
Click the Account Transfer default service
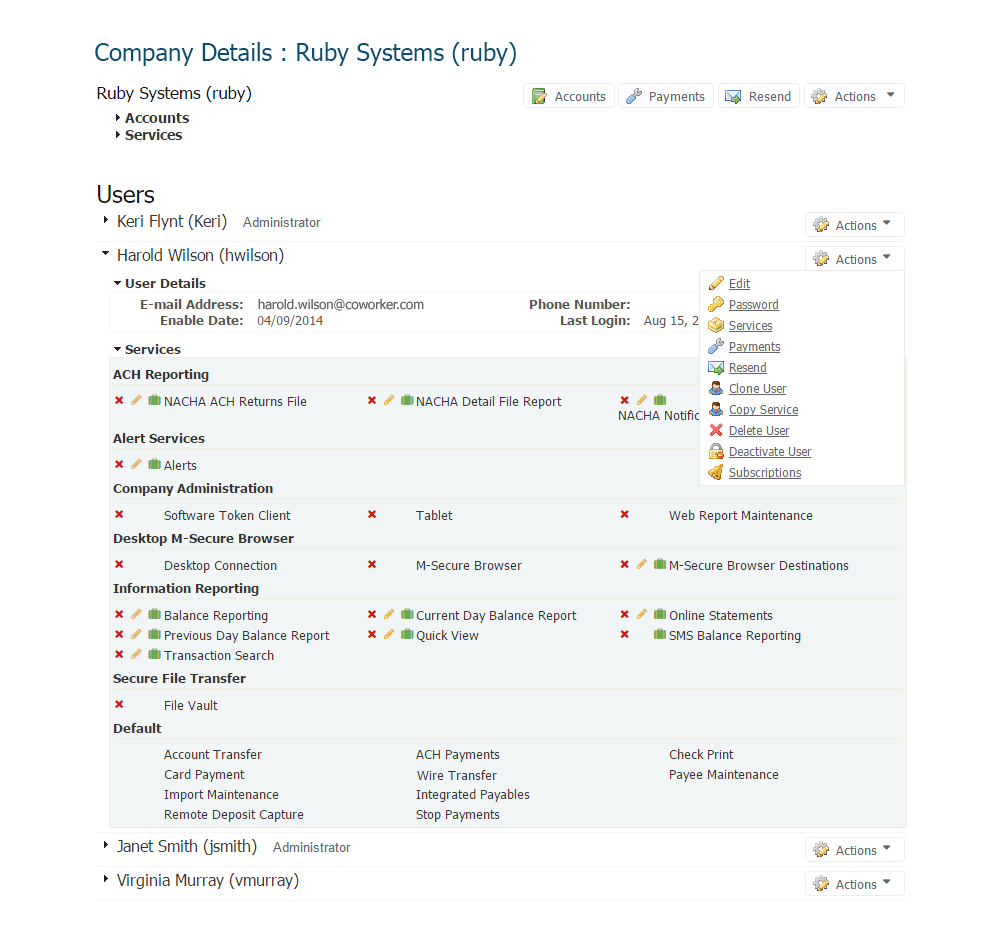212,755
